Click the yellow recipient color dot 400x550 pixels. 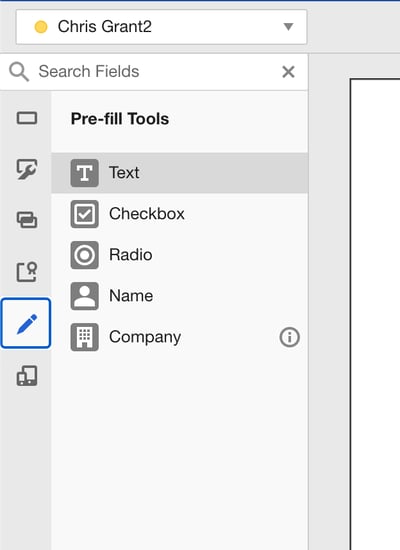click(41, 27)
